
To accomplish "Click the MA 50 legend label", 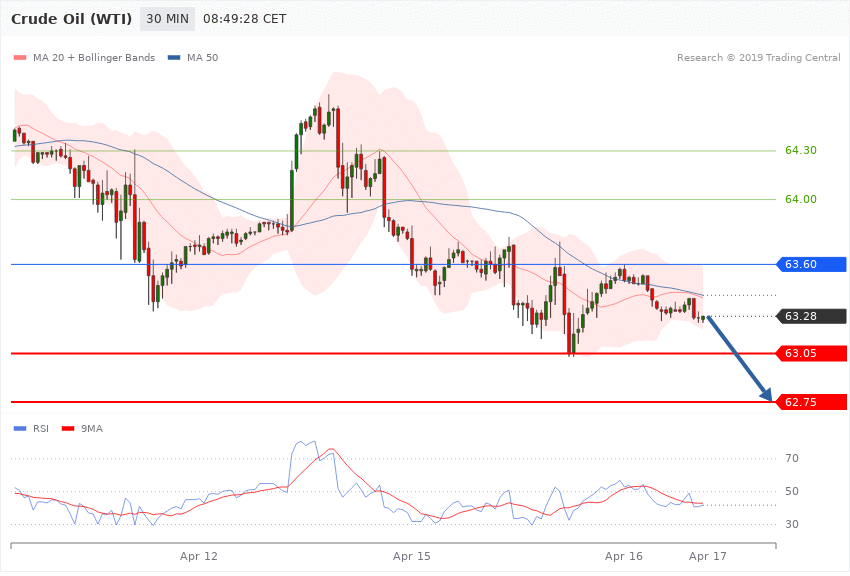I will point(202,57).
